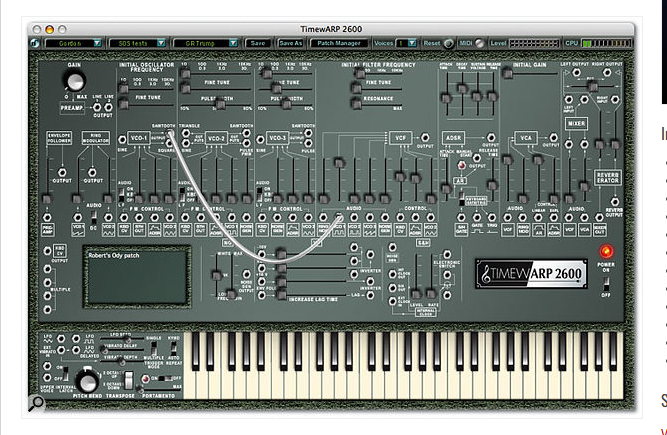Viewport: 667px width, 435px height.
Task: Click the filter Resonance slider handle
Action: (x=356, y=103)
